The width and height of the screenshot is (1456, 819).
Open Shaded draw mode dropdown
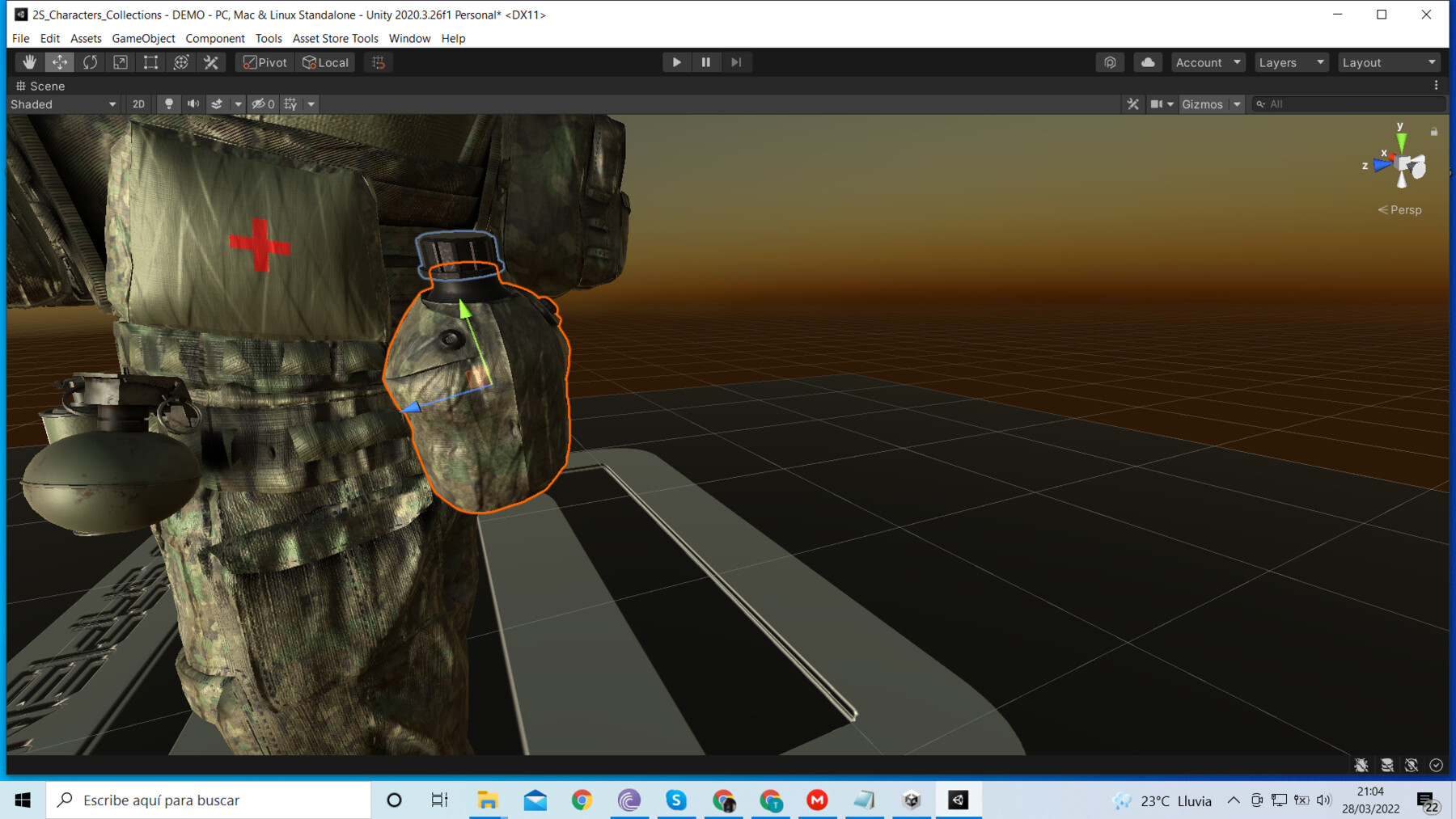tap(63, 104)
